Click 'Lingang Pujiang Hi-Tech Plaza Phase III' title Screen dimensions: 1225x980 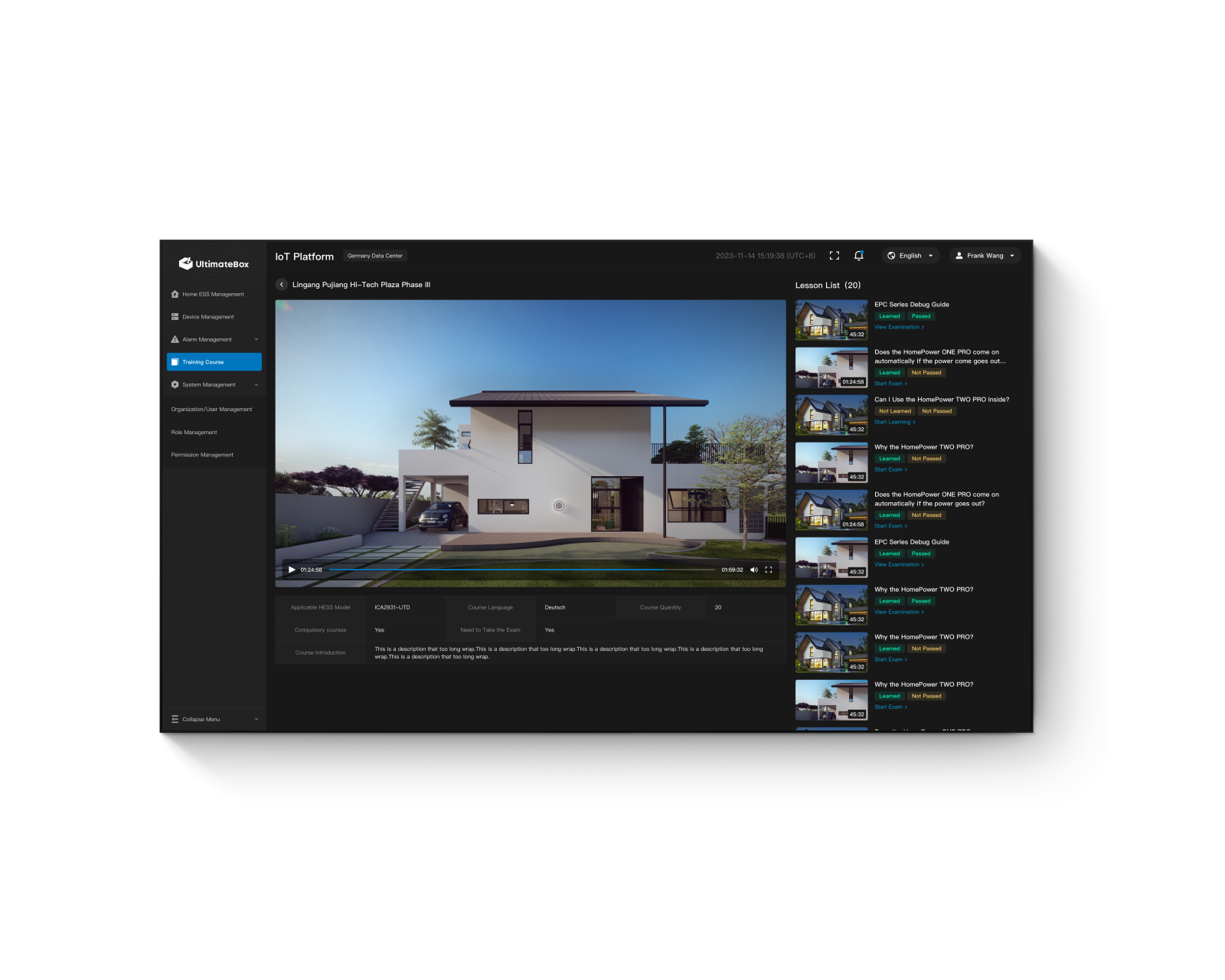(x=361, y=285)
